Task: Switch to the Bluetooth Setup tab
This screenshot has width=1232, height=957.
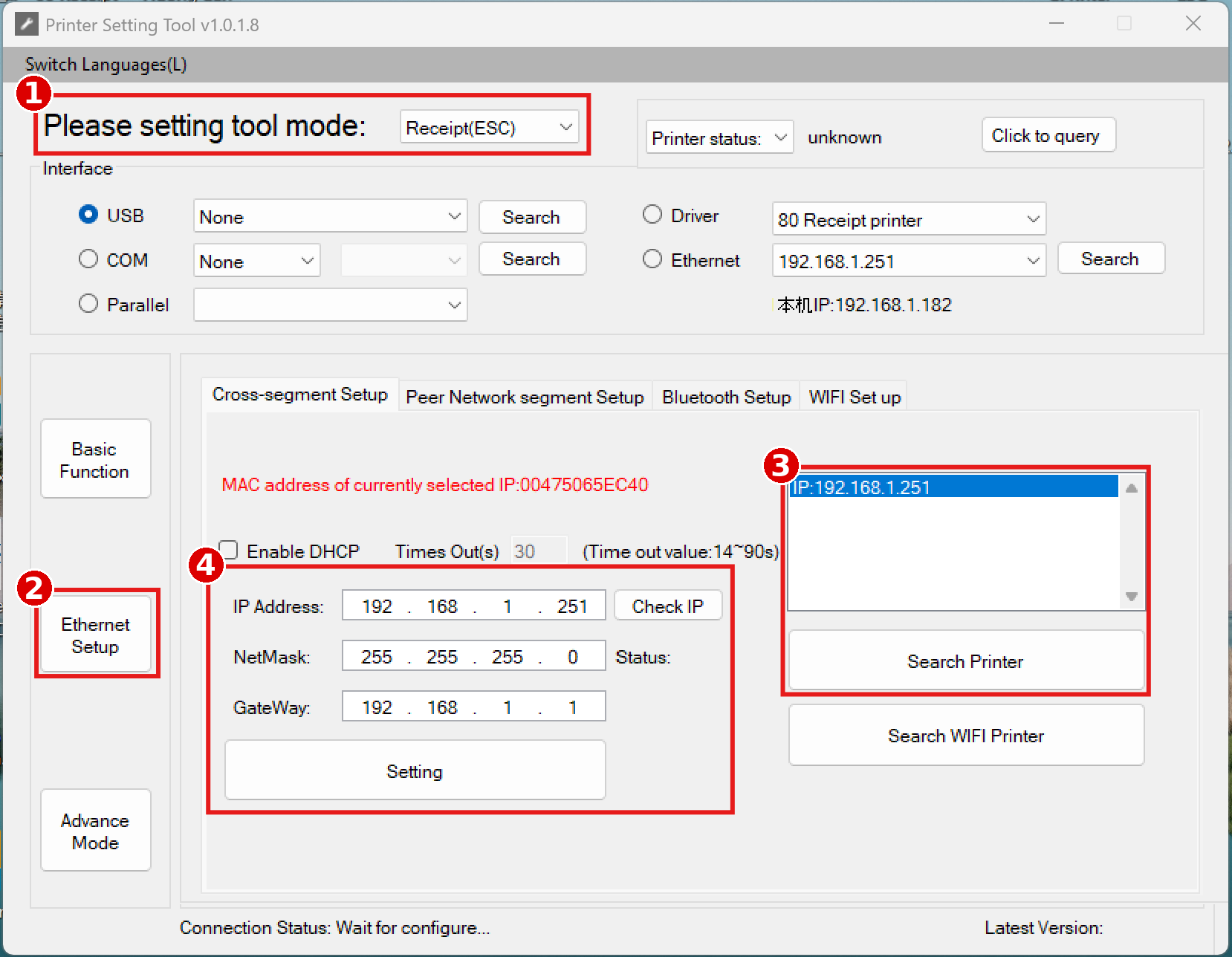Action: click(726, 397)
